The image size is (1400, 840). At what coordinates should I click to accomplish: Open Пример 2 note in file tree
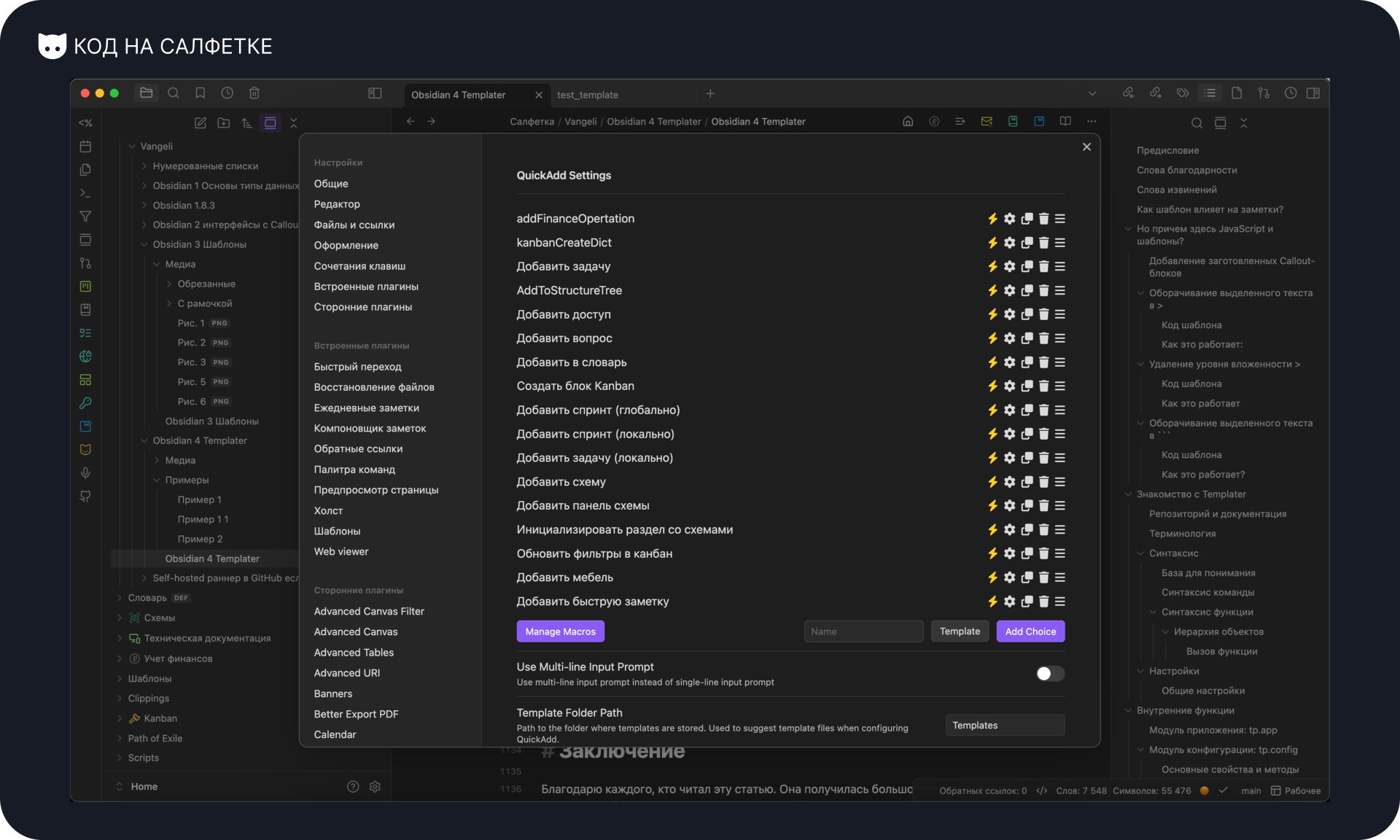coord(200,540)
